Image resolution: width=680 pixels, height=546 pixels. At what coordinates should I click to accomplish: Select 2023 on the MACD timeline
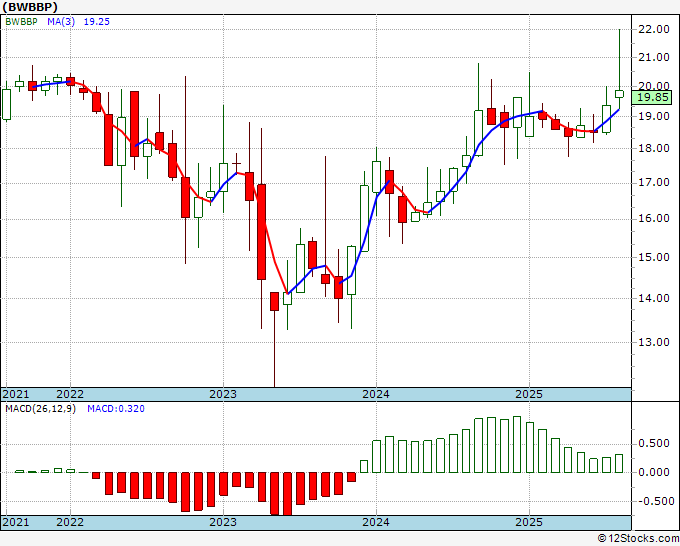point(223,522)
